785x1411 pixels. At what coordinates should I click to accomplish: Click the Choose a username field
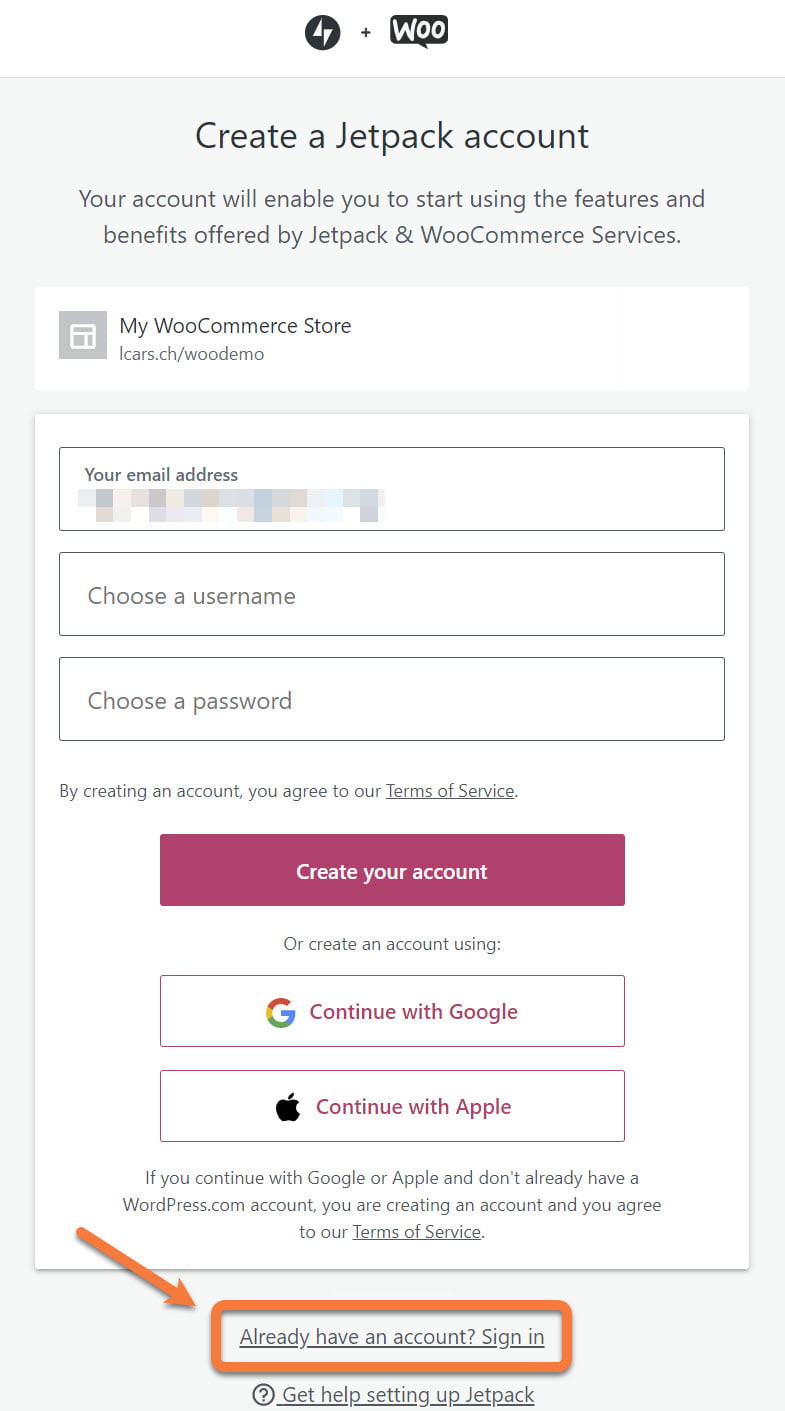pos(392,594)
